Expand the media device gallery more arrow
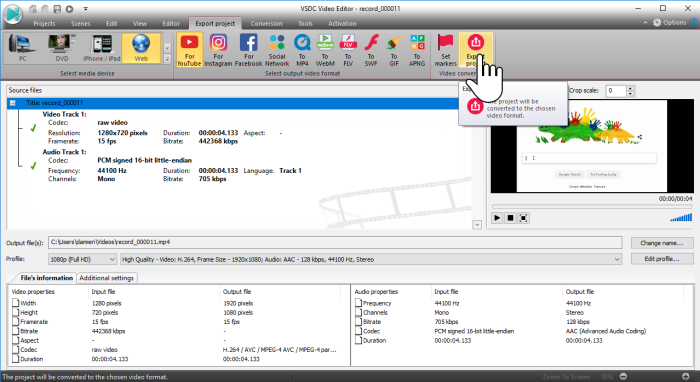 point(167,59)
